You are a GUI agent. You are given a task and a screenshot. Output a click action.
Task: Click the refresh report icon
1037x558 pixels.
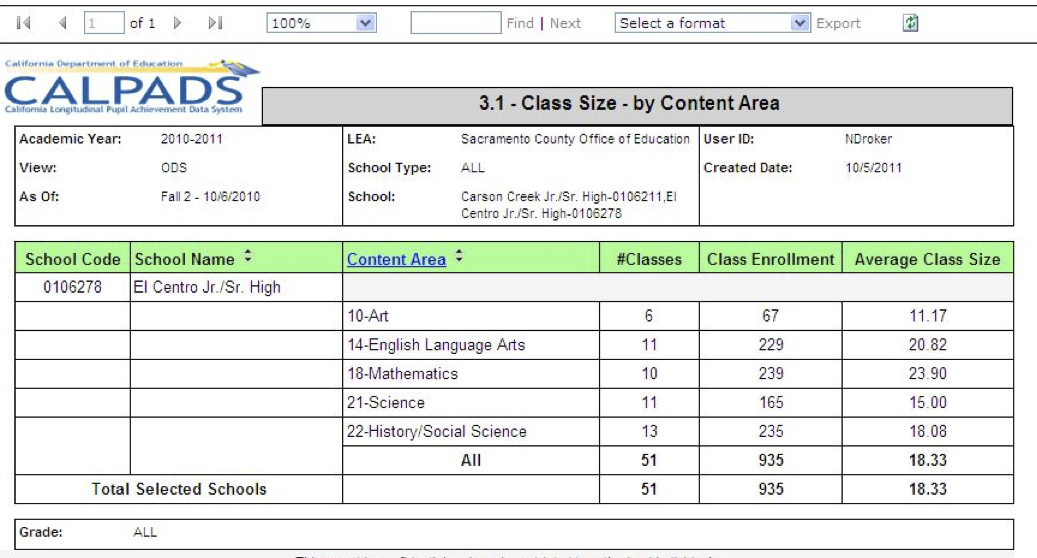point(911,23)
